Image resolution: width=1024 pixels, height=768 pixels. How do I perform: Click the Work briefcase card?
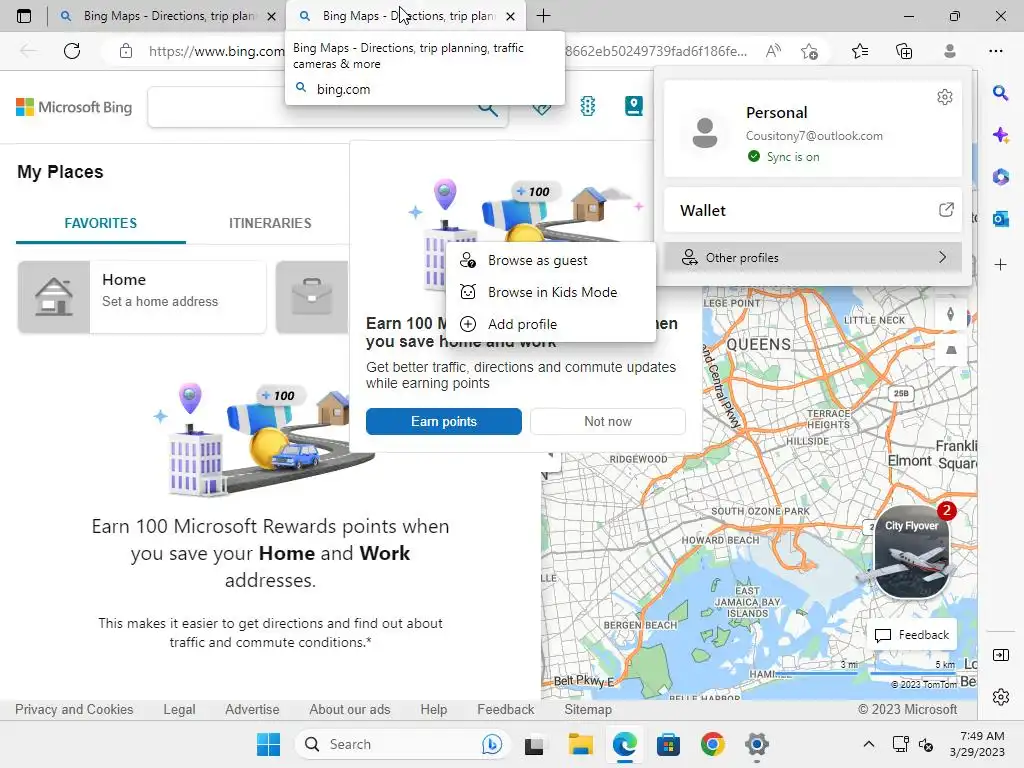tap(312, 296)
